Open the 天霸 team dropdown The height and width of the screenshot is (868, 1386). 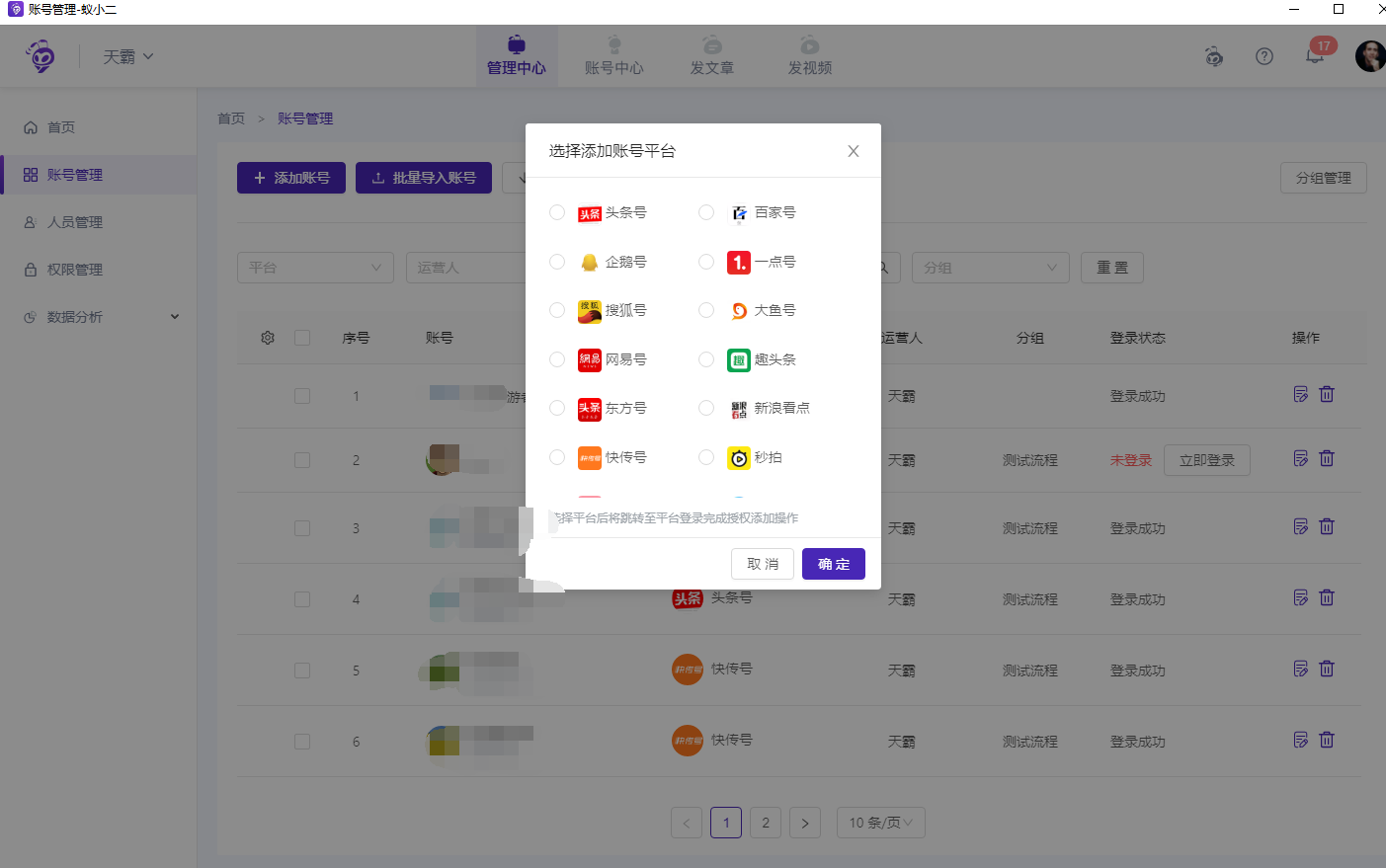click(128, 57)
